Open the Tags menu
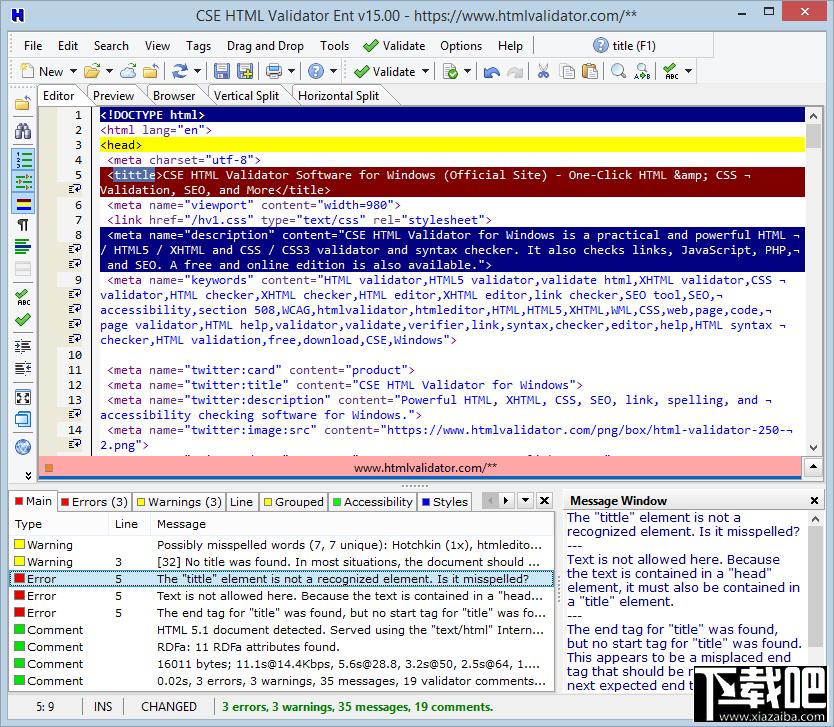Image resolution: width=834 pixels, height=727 pixels. pyautogui.click(x=198, y=46)
